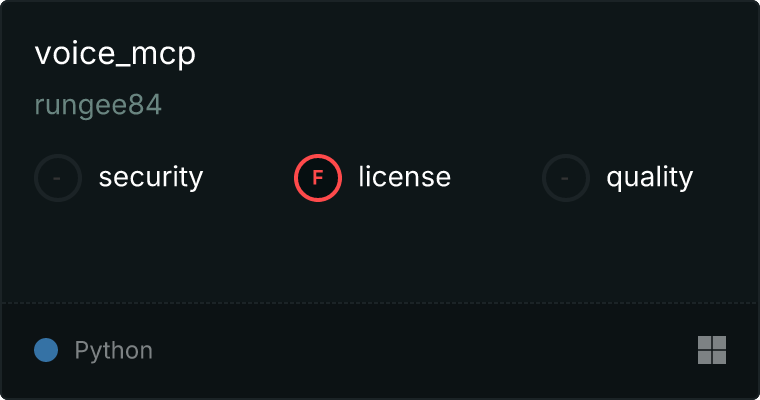Image resolution: width=760 pixels, height=400 pixels.
Task: Click the security label text
Action: (151, 177)
